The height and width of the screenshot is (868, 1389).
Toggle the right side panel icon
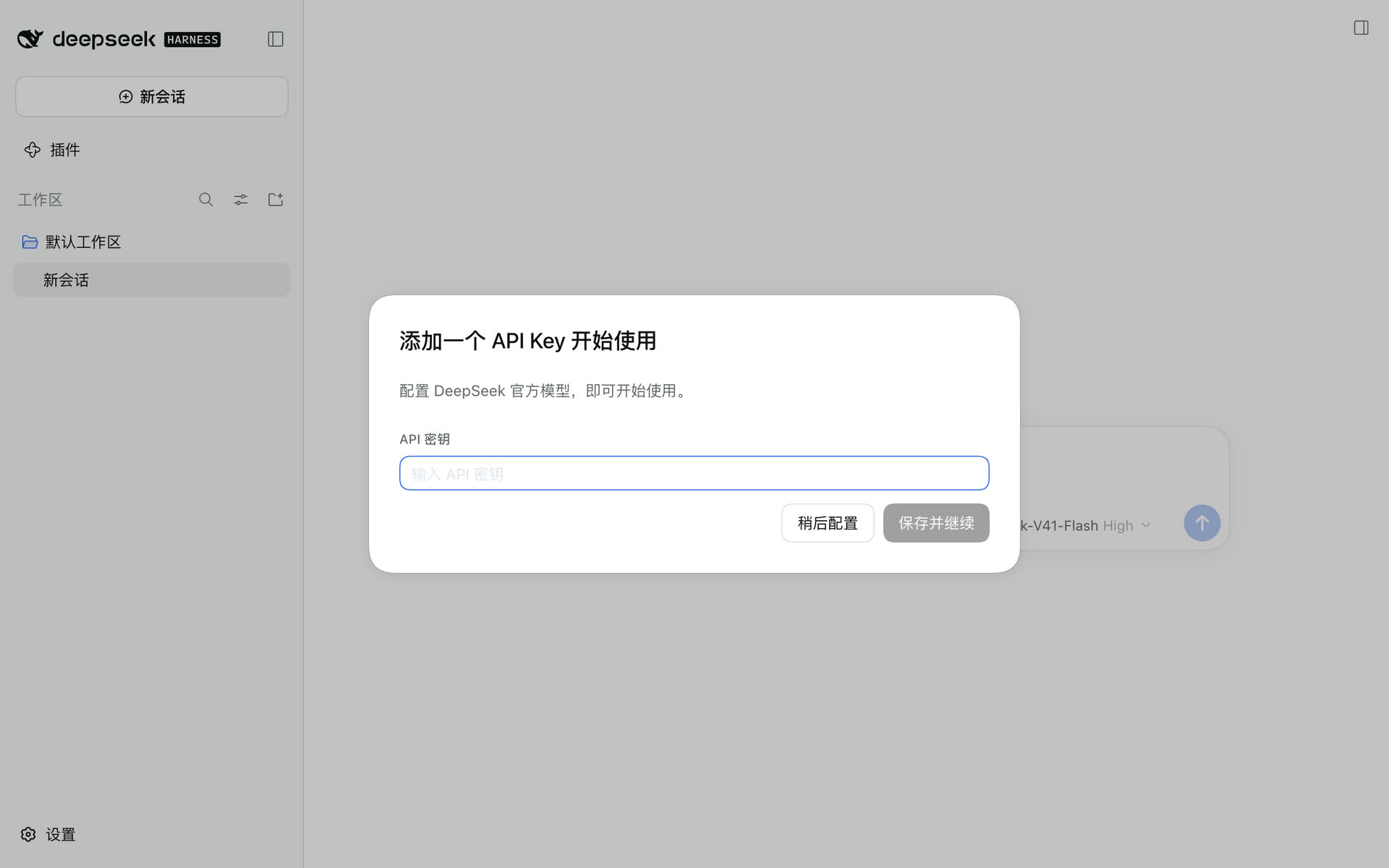tap(1361, 27)
